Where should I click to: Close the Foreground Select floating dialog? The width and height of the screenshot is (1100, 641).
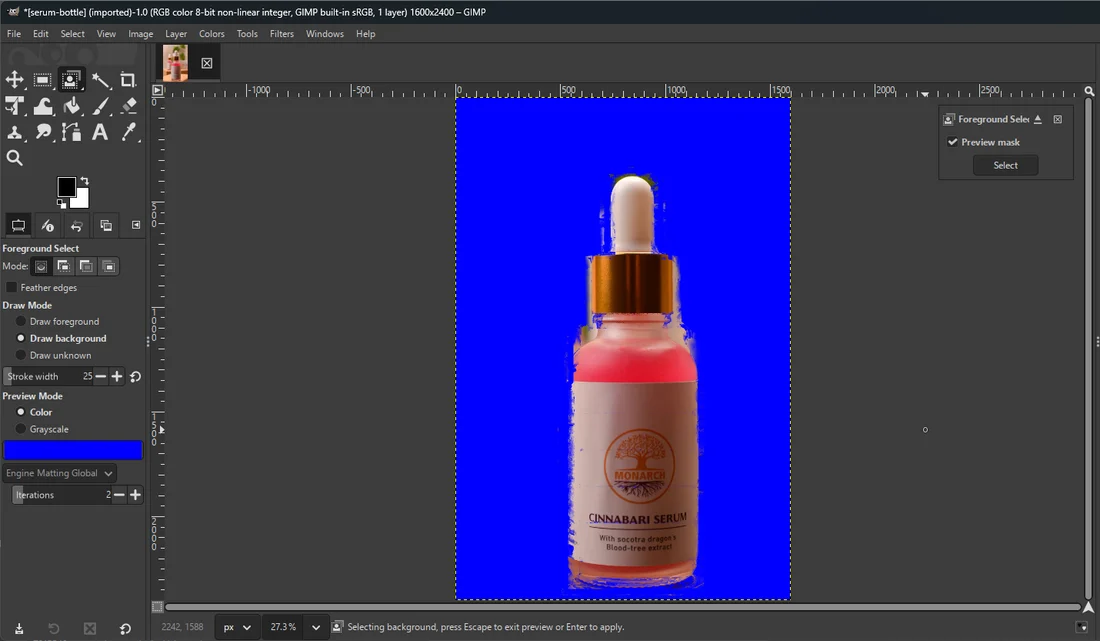point(1057,119)
